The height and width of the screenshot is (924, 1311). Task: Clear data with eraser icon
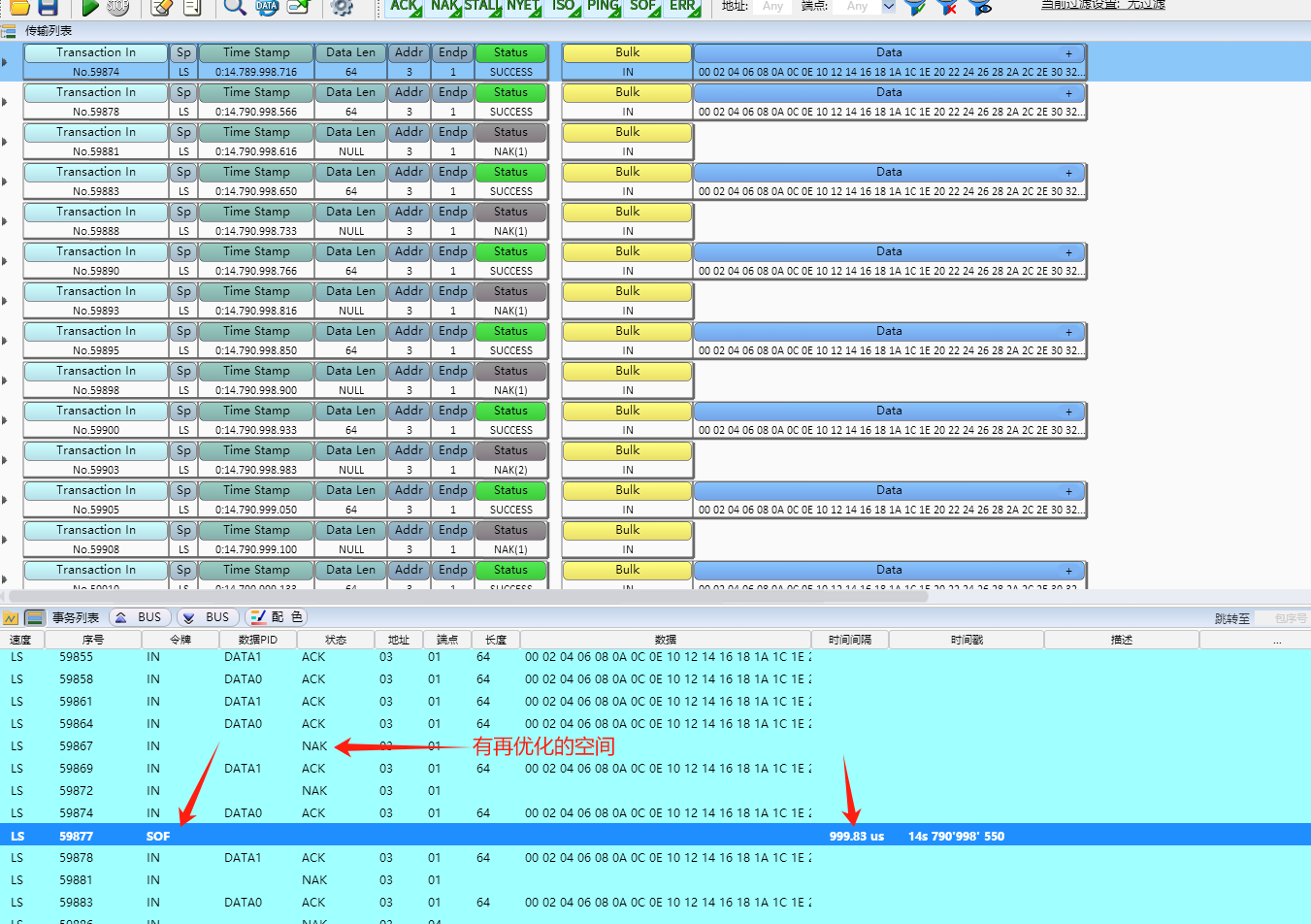162,7
